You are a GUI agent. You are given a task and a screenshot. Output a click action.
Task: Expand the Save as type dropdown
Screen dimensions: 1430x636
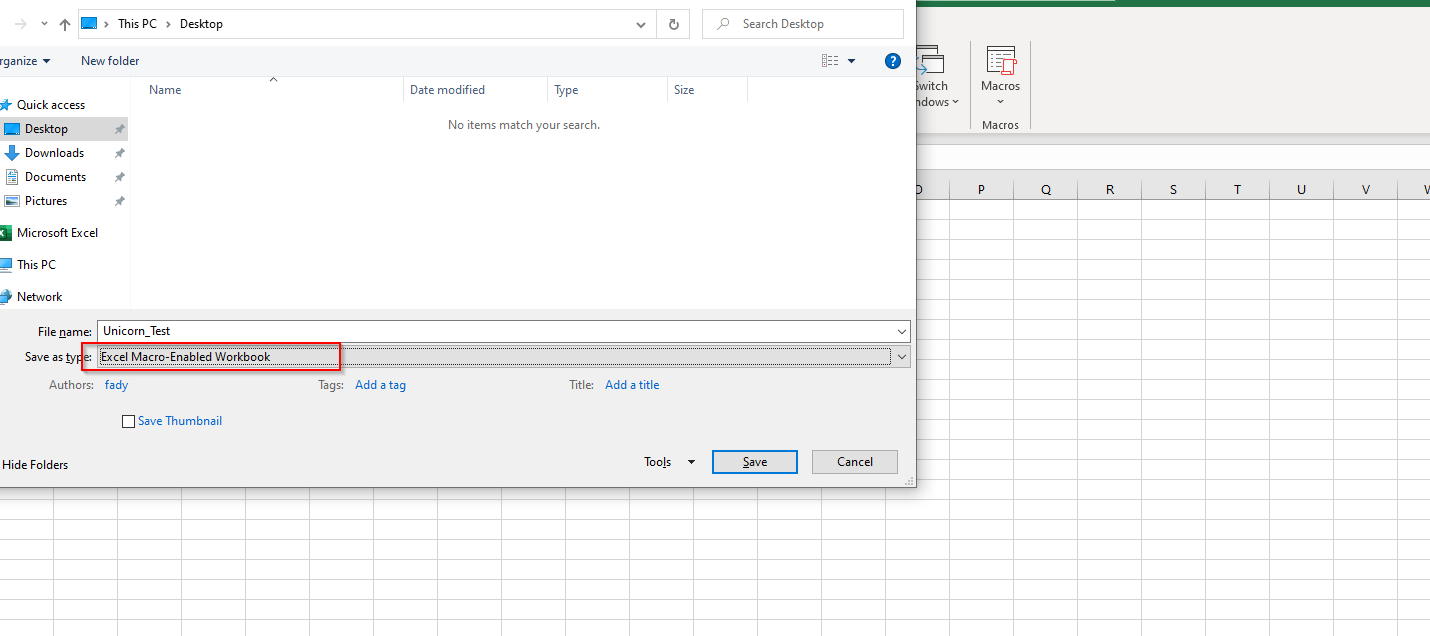click(901, 357)
